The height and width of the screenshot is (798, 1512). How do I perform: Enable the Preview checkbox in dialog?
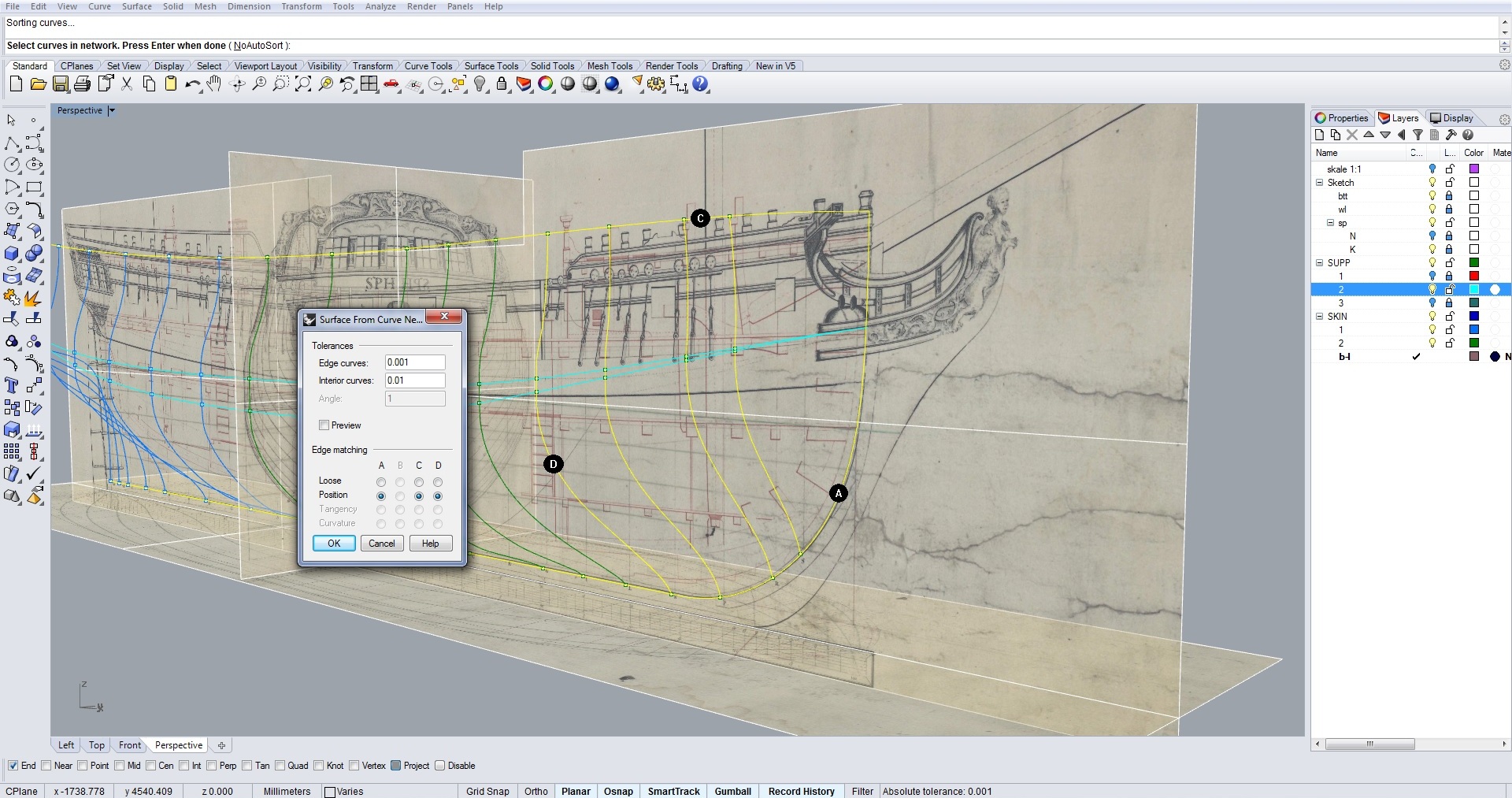[324, 425]
